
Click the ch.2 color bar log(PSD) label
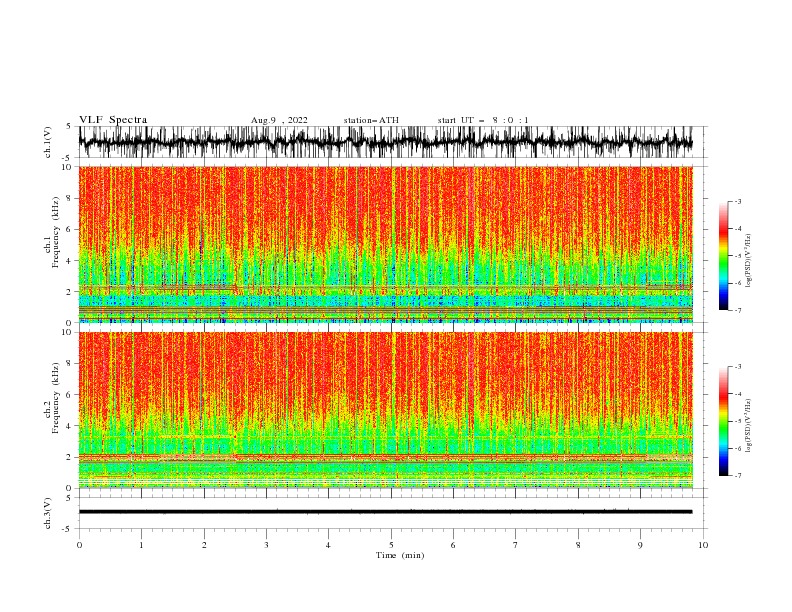(749, 426)
